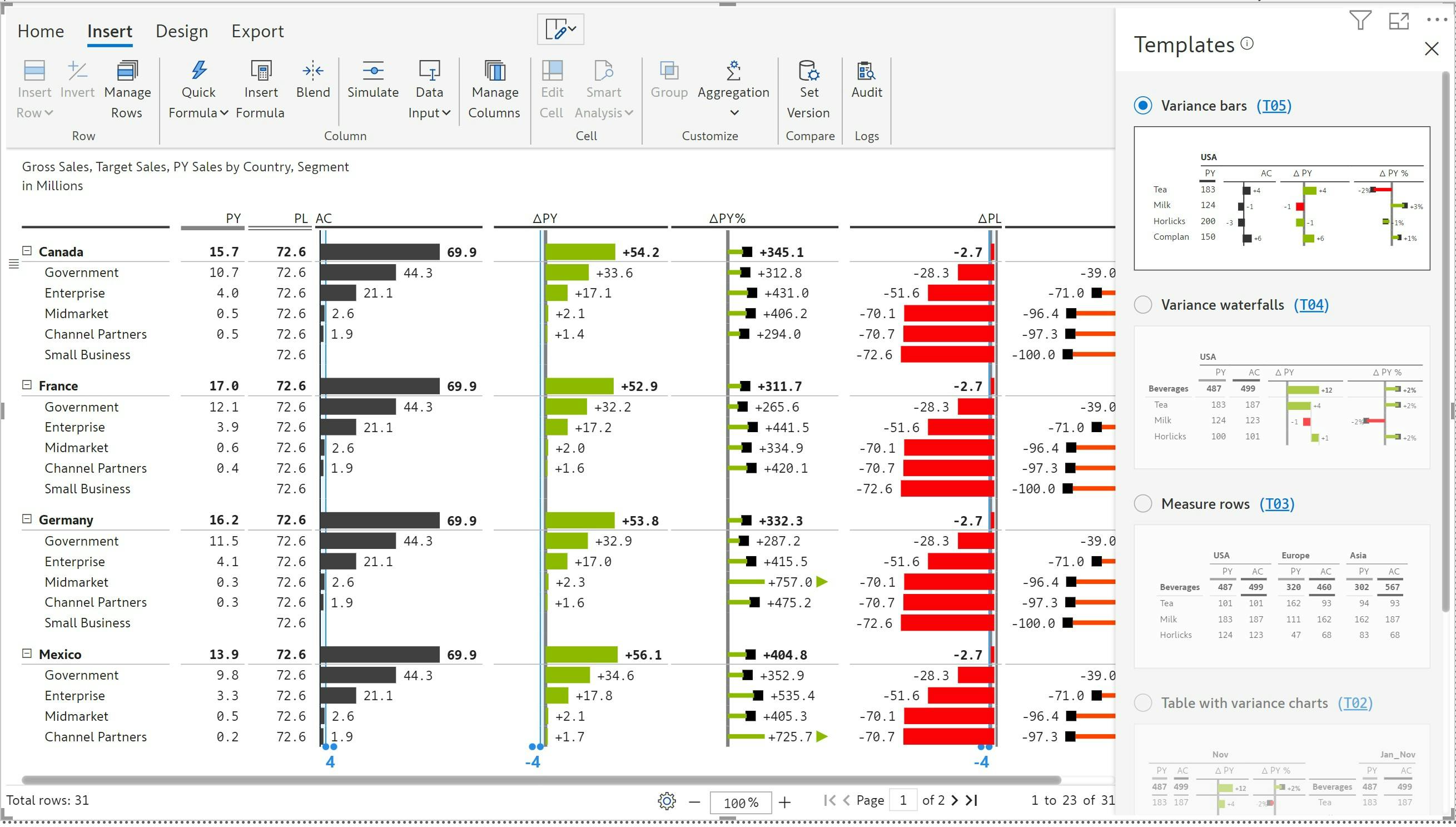This screenshot has height=827, width=1456.
Task: Open the T05 template link
Action: tap(1274, 106)
